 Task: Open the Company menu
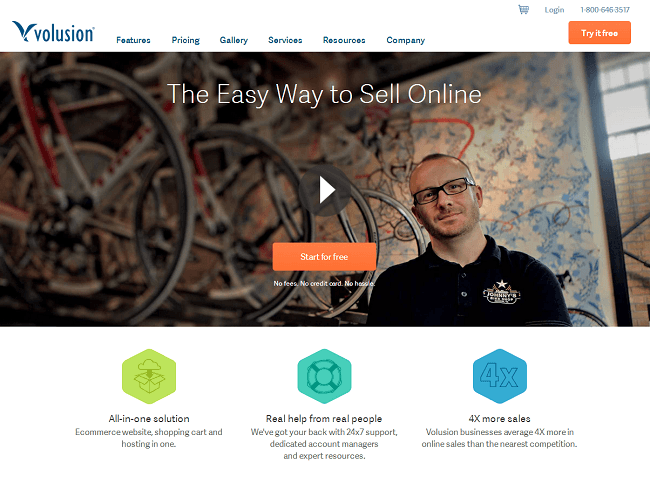[405, 40]
